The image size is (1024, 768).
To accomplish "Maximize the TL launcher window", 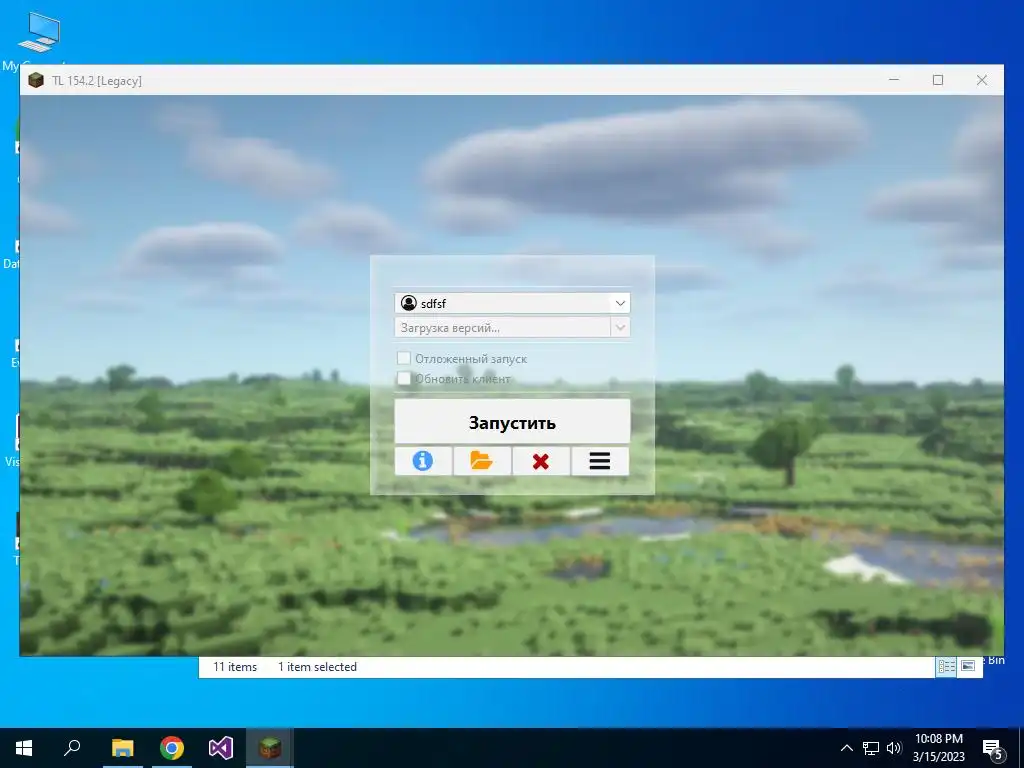I will click(938, 80).
